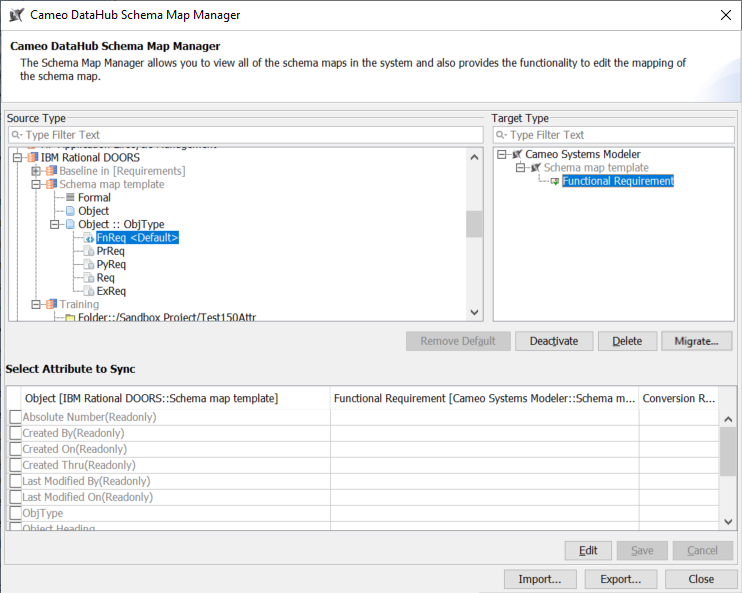Click the search icon in Target Type filter
Image resolution: width=742 pixels, height=593 pixels.
(x=501, y=135)
